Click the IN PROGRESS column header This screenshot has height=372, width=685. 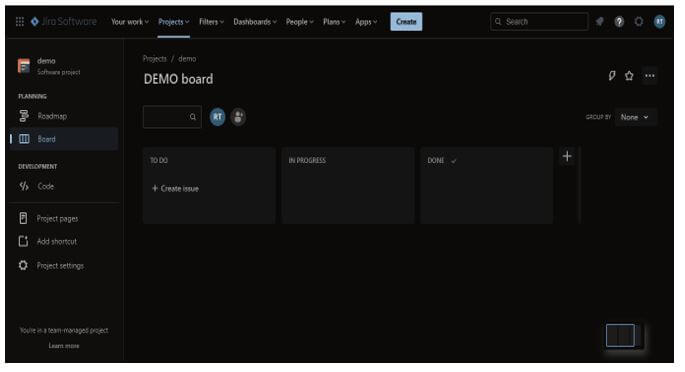pyautogui.click(x=307, y=161)
